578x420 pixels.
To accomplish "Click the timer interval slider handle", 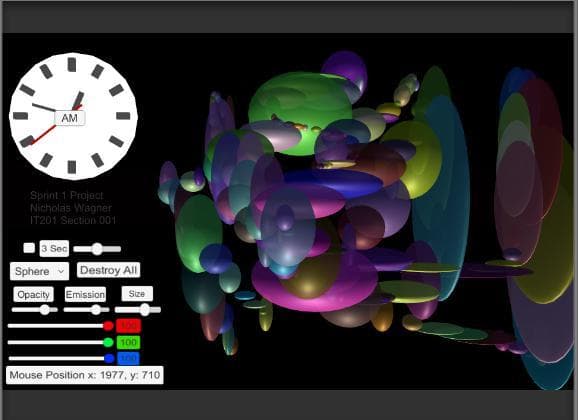I will click(97, 249).
